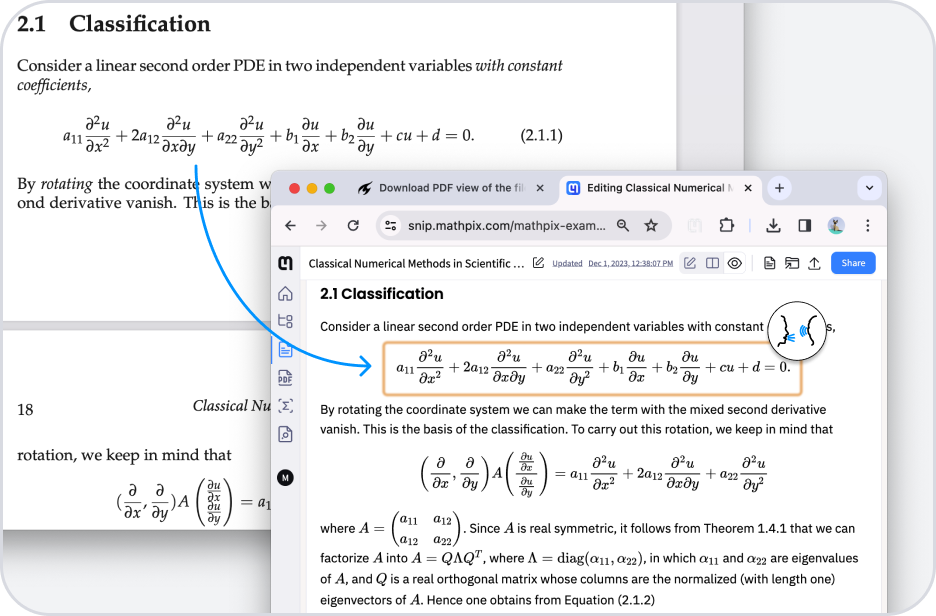936x616 pixels.
Task: Click the faded Mathpix extension icon
Action: (x=694, y=226)
